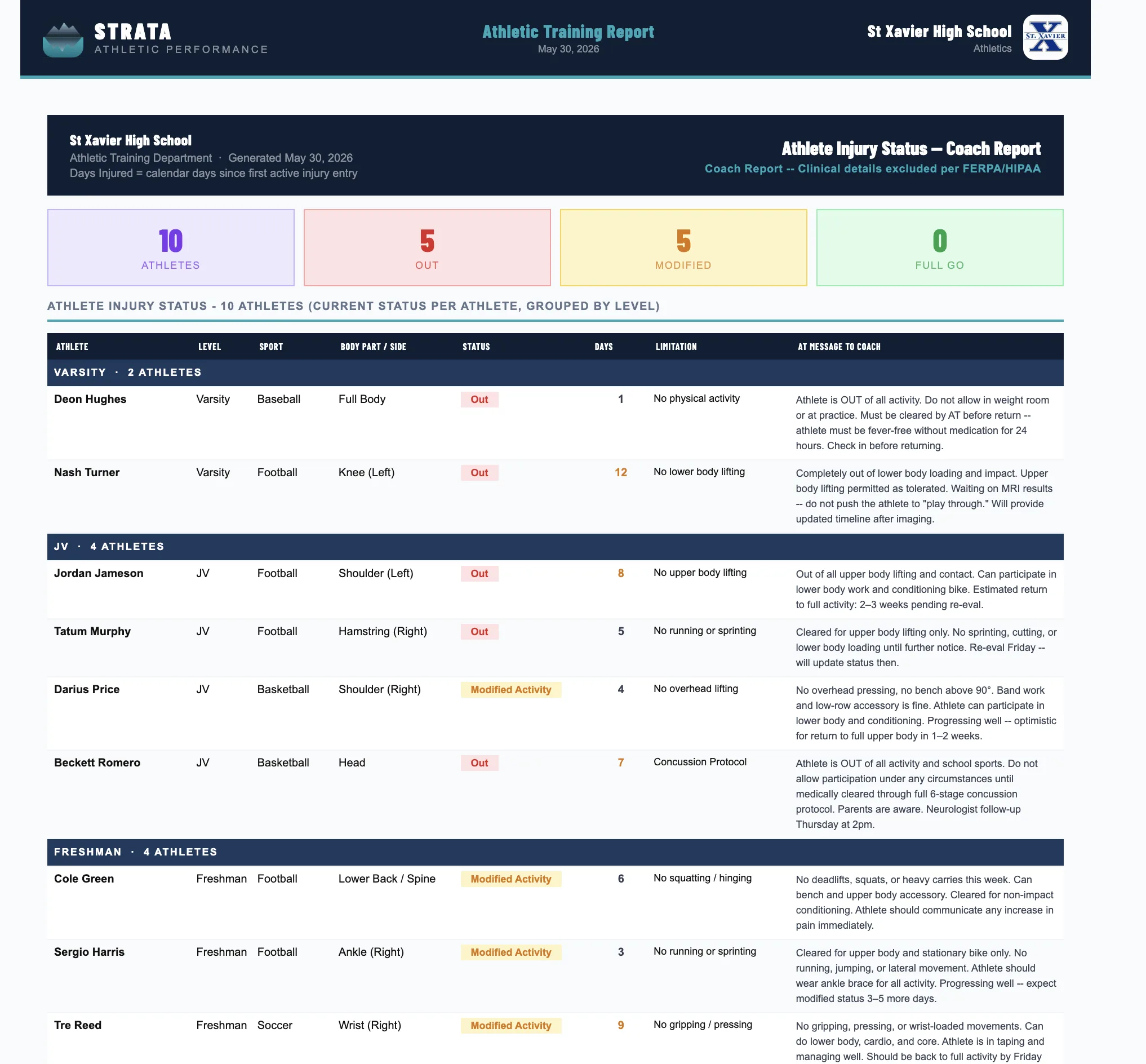The height and width of the screenshot is (1064, 1146).
Task: Click Sergio Harris's Modified Activity badge
Action: click(x=511, y=952)
